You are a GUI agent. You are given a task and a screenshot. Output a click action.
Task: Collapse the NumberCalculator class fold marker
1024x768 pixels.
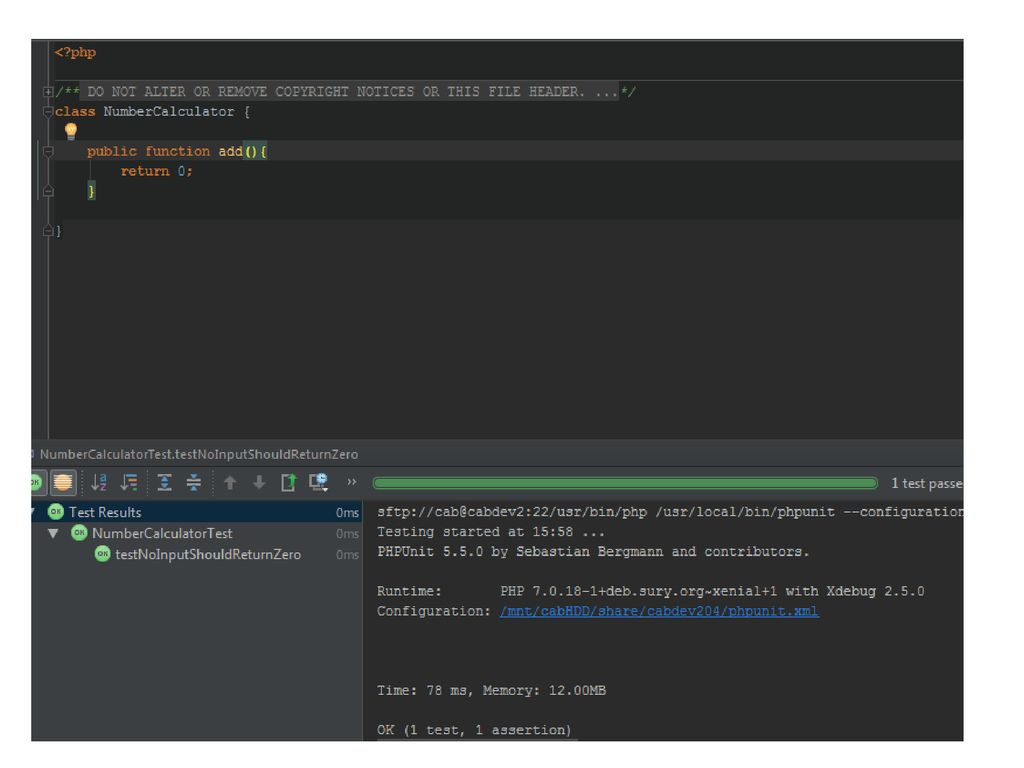[x=48, y=112]
